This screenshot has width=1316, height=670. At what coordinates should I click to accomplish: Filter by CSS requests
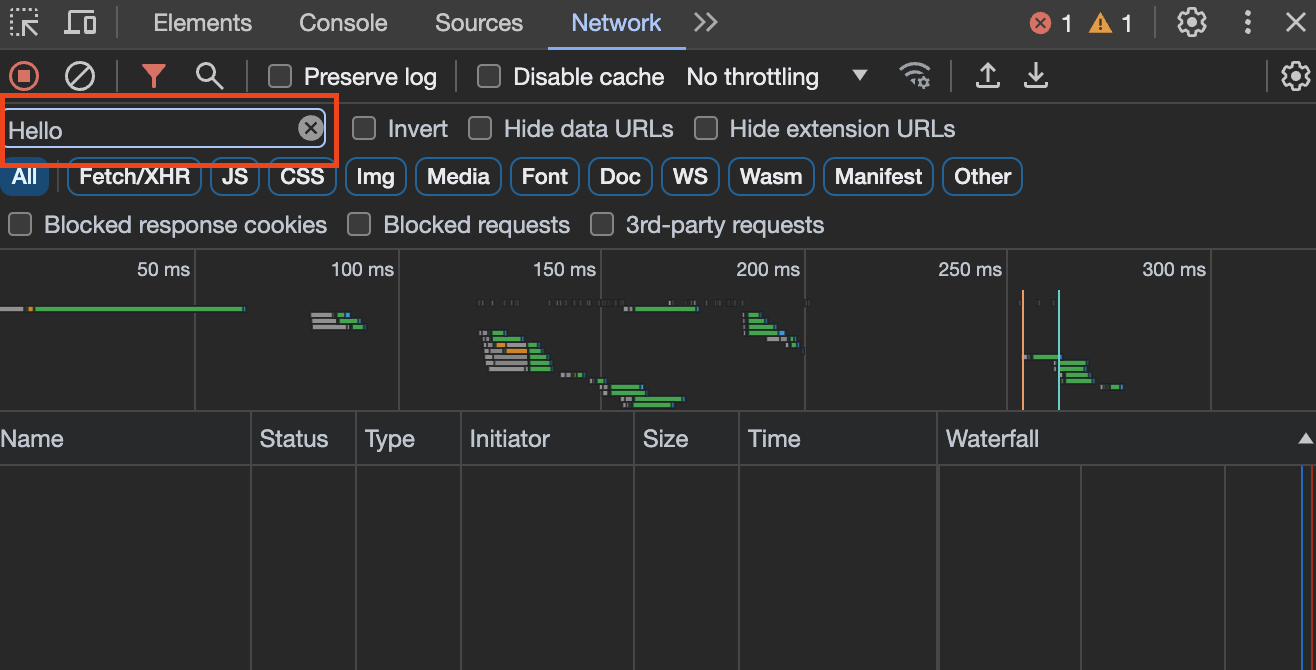click(302, 177)
